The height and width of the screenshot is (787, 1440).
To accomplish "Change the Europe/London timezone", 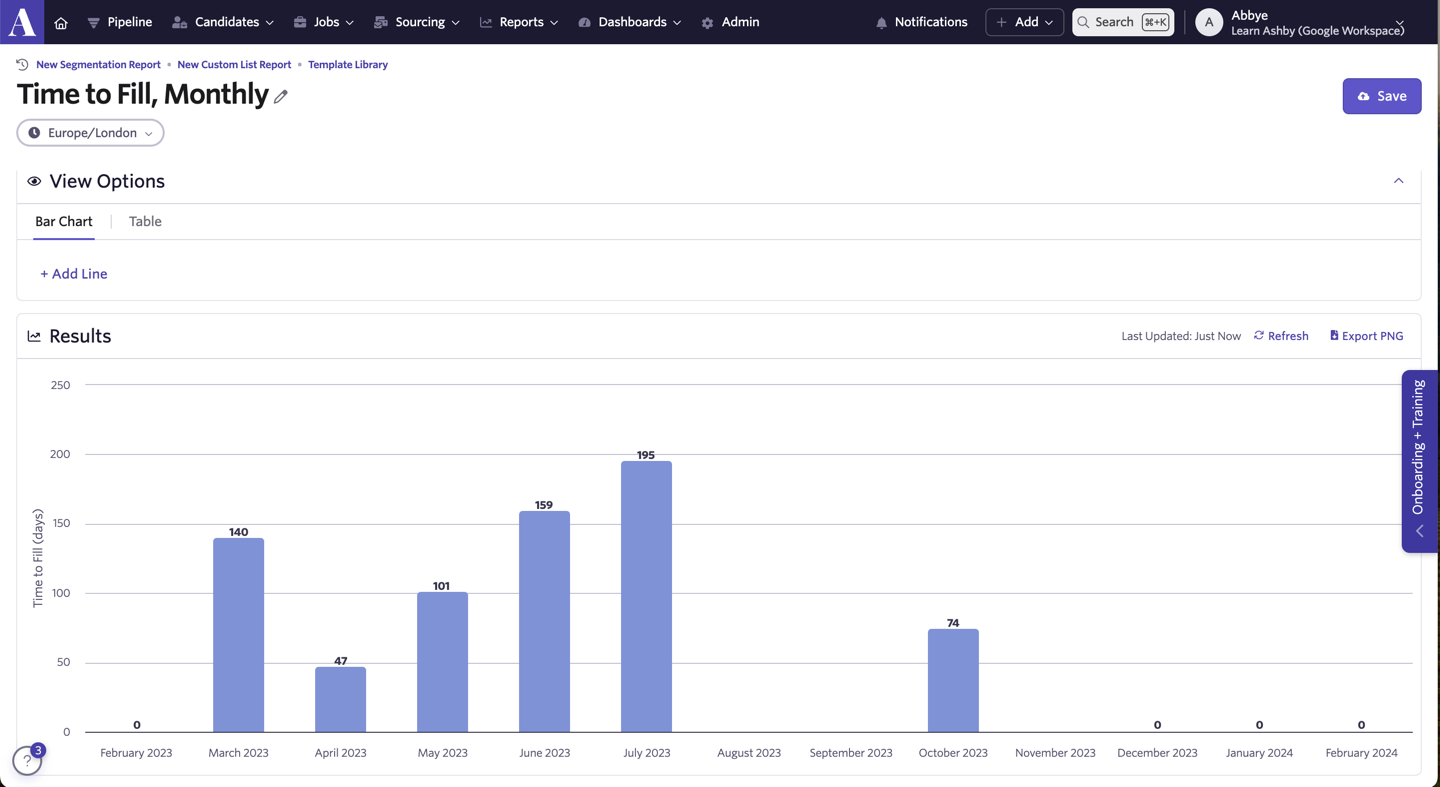I will coord(90,133).
